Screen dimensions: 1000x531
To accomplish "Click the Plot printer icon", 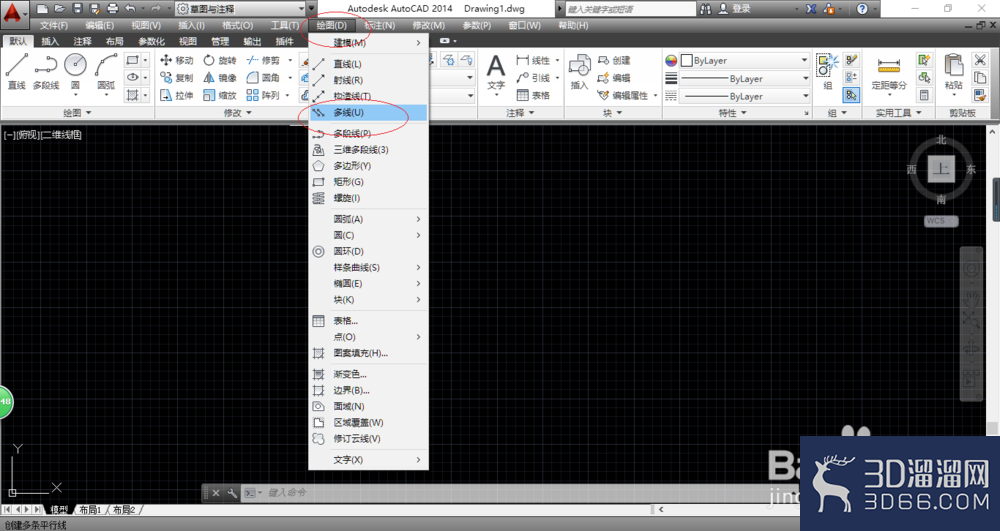I will (x=113, y=9).
